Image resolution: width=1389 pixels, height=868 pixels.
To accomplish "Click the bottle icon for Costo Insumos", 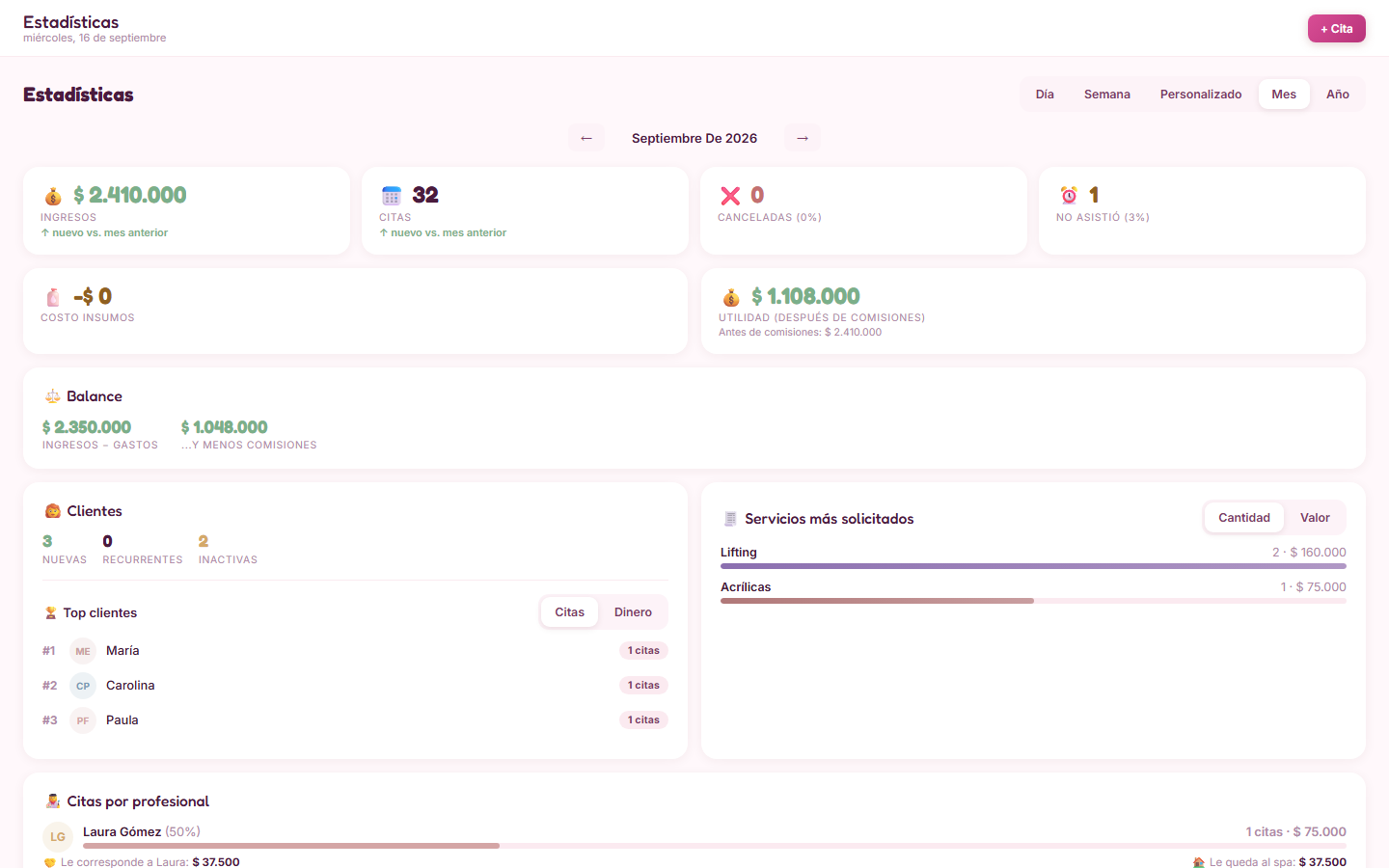I will point(53,297).
